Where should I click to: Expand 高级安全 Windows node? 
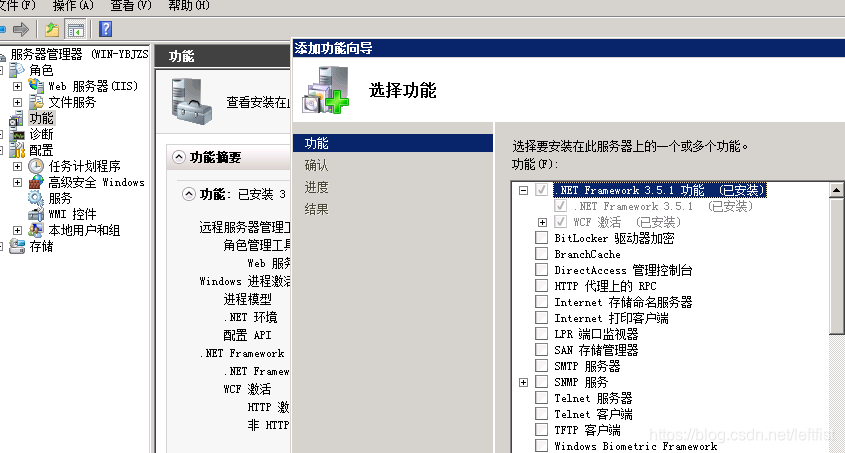point(17,183)
